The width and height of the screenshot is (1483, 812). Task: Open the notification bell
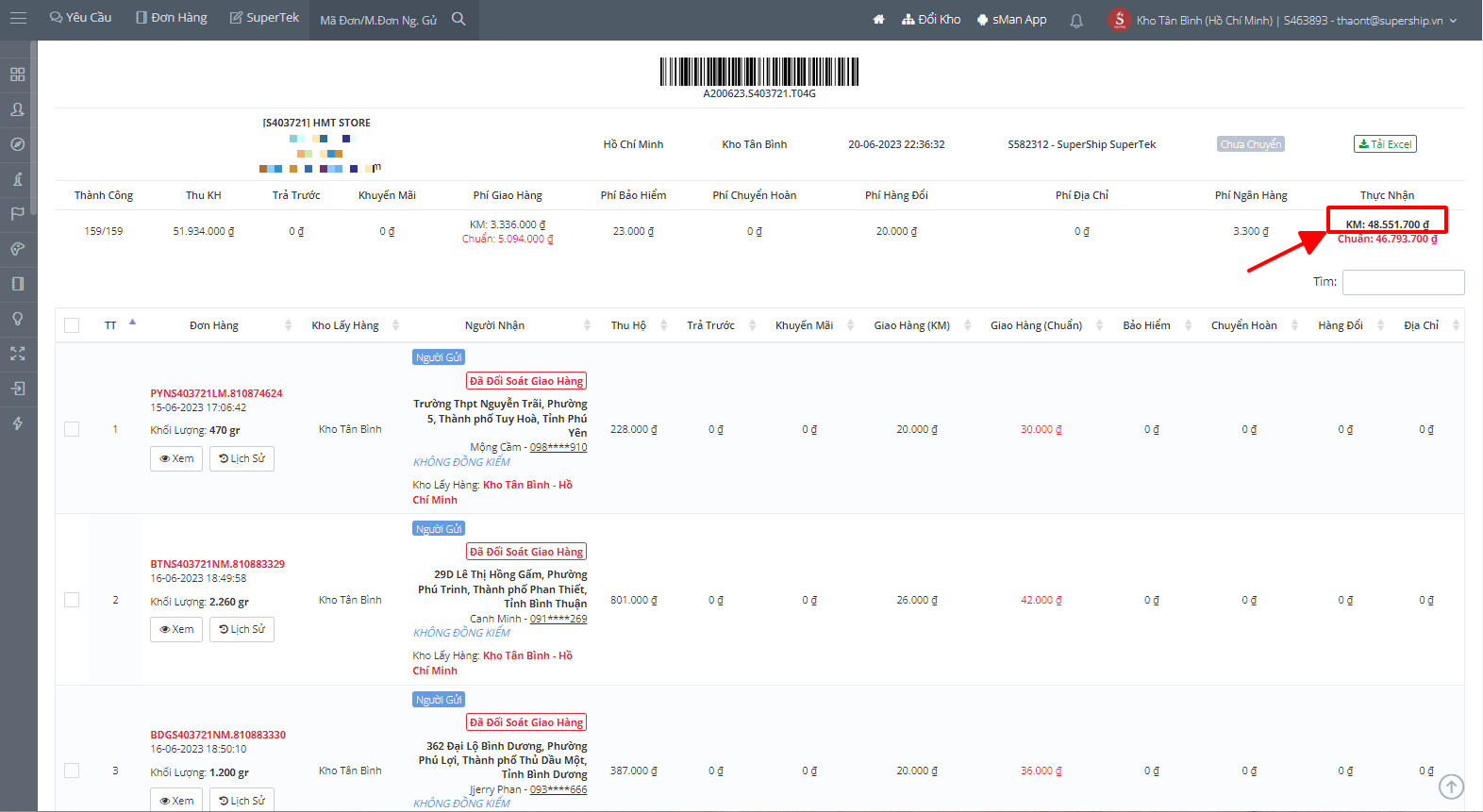point(1076,20)
